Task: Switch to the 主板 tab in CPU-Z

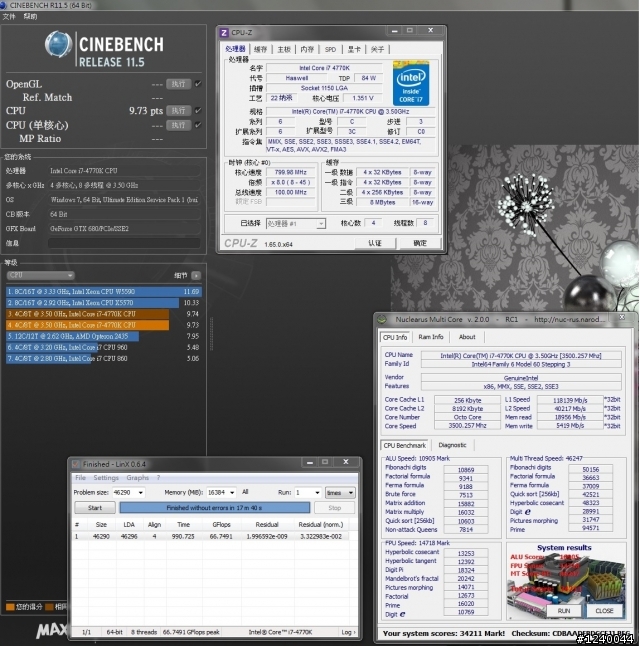Action: (284, 50)
